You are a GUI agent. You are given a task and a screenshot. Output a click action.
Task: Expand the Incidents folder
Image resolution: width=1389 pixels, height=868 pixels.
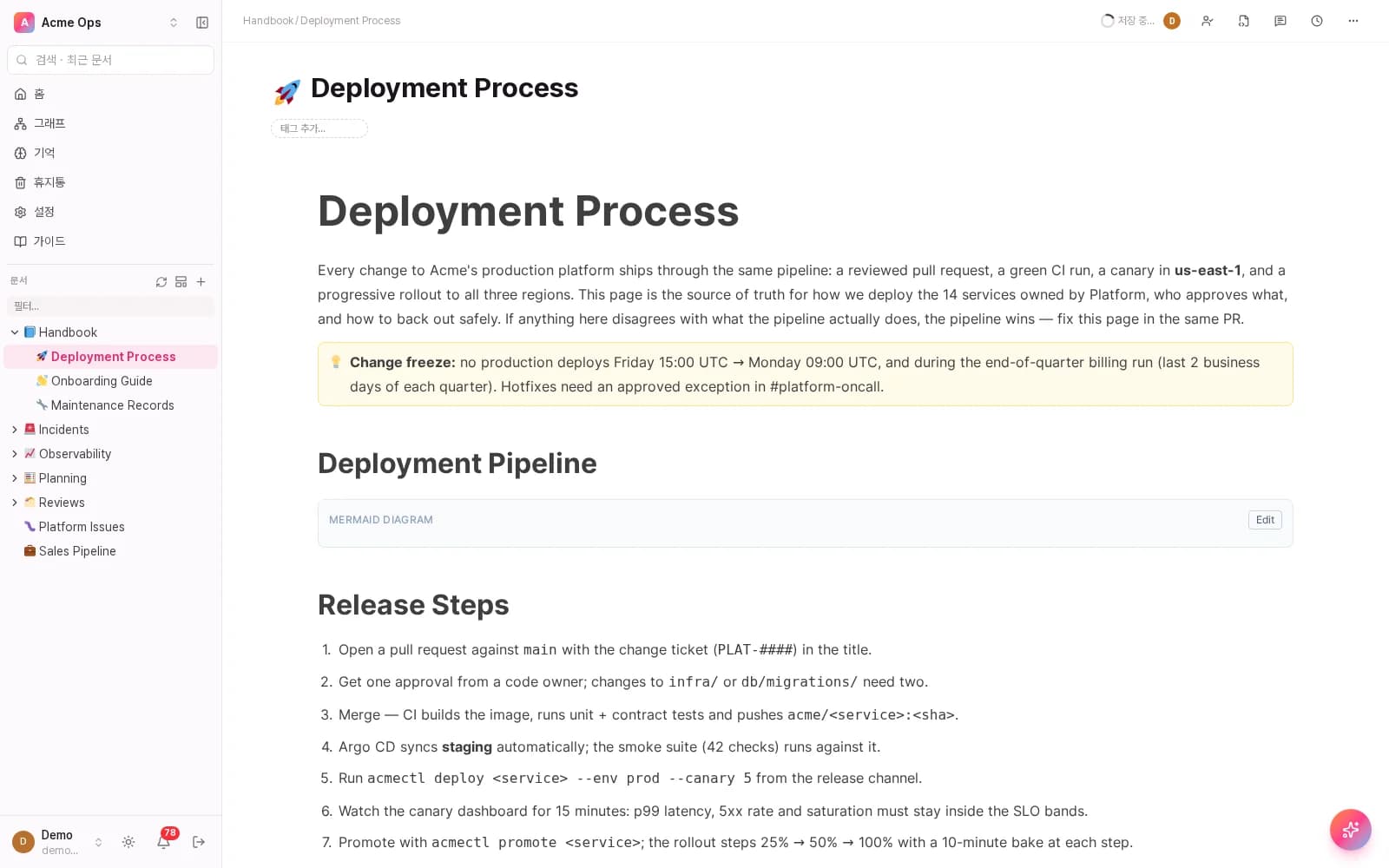coord(15,430)
